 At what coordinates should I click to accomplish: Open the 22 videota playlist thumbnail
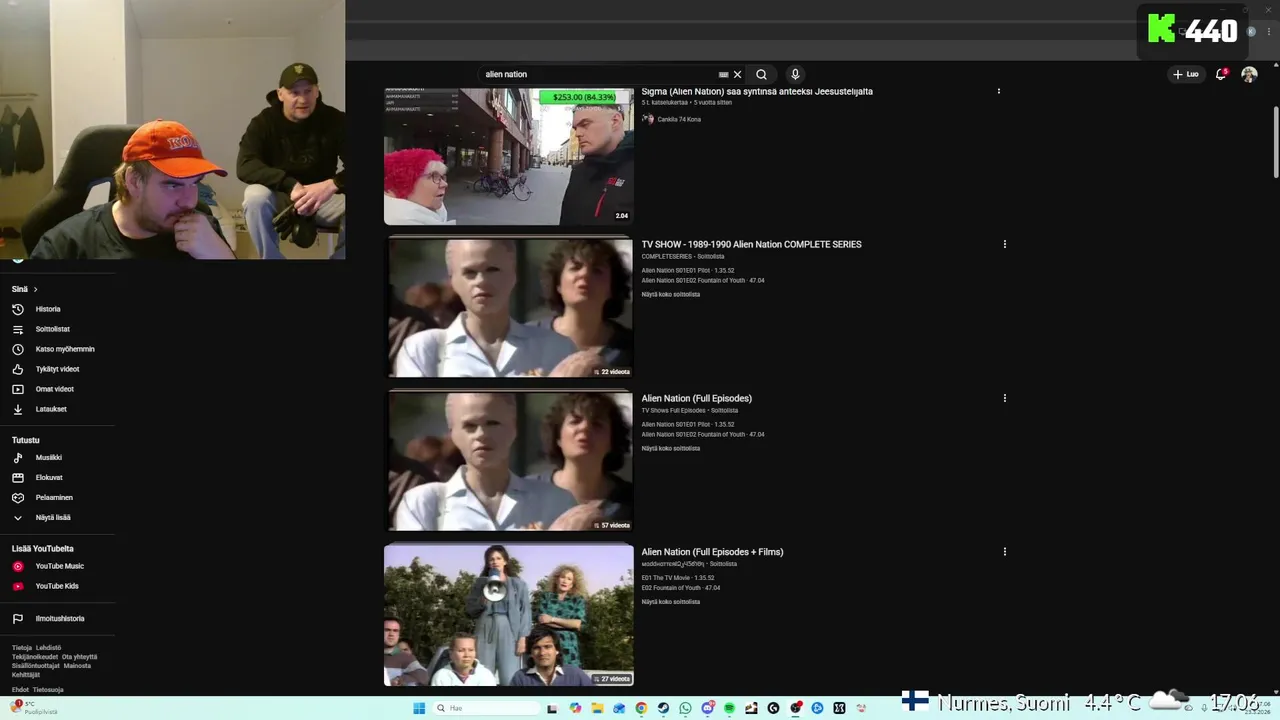510,307
